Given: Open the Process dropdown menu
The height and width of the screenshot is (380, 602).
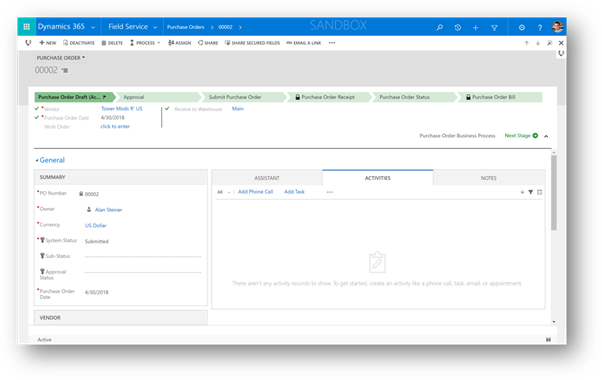Looking at the screenshot, I should click(x=145, y=43).
